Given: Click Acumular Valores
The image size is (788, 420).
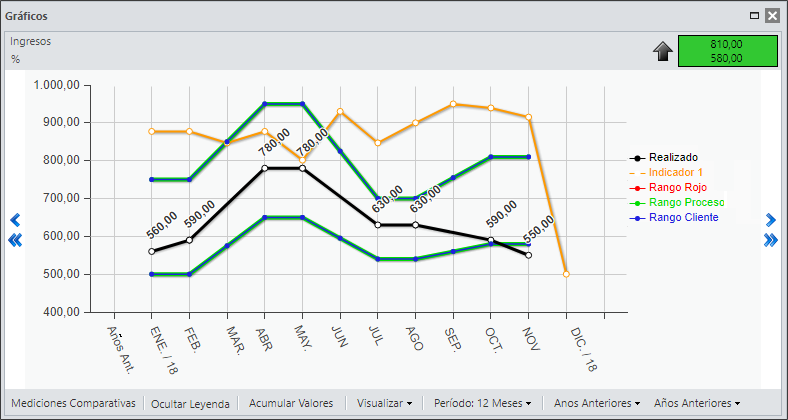Looking at the screenshot, I should click(291, 403).
